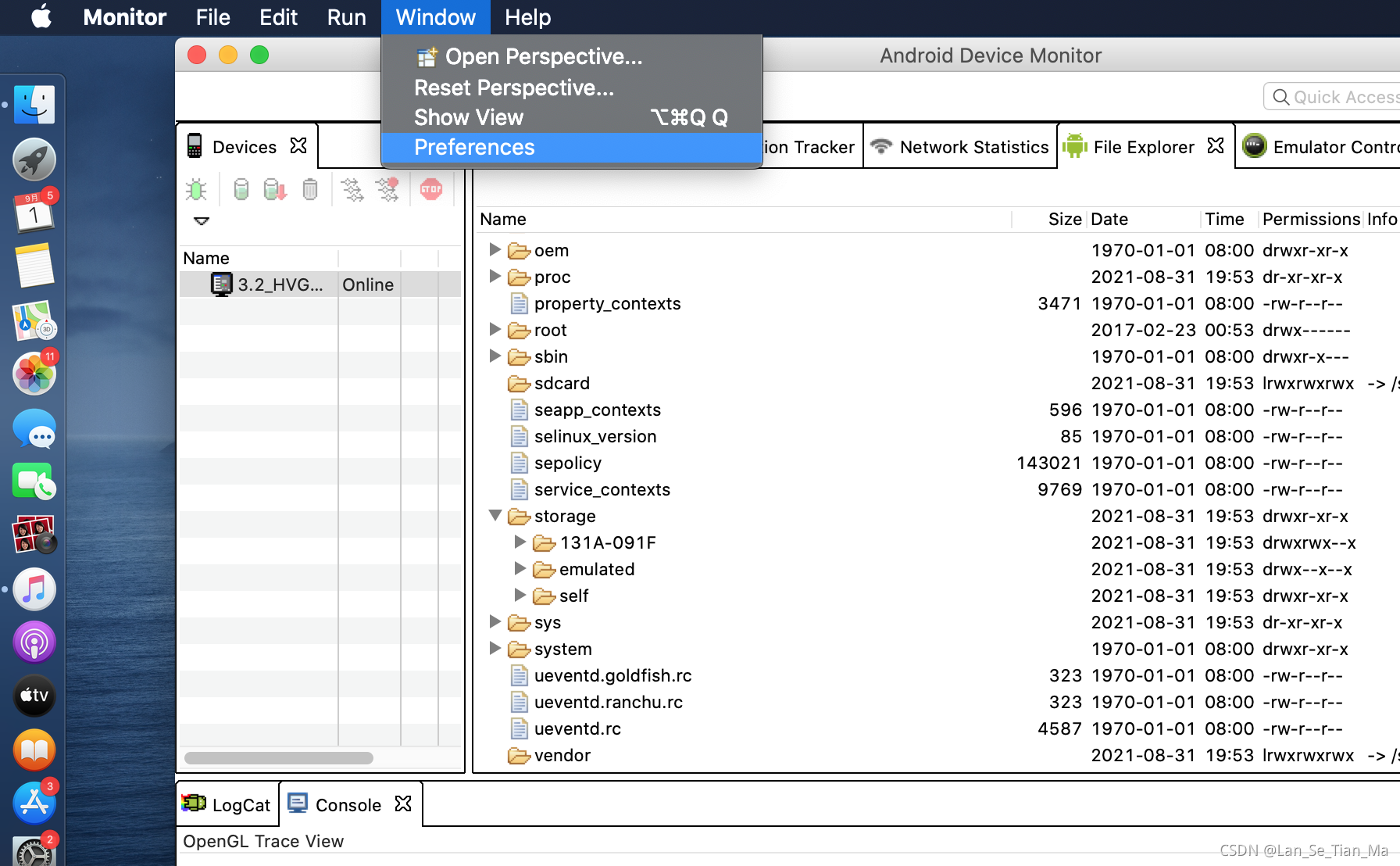
Task: Expand the sys folder
Action: (495, 621)
